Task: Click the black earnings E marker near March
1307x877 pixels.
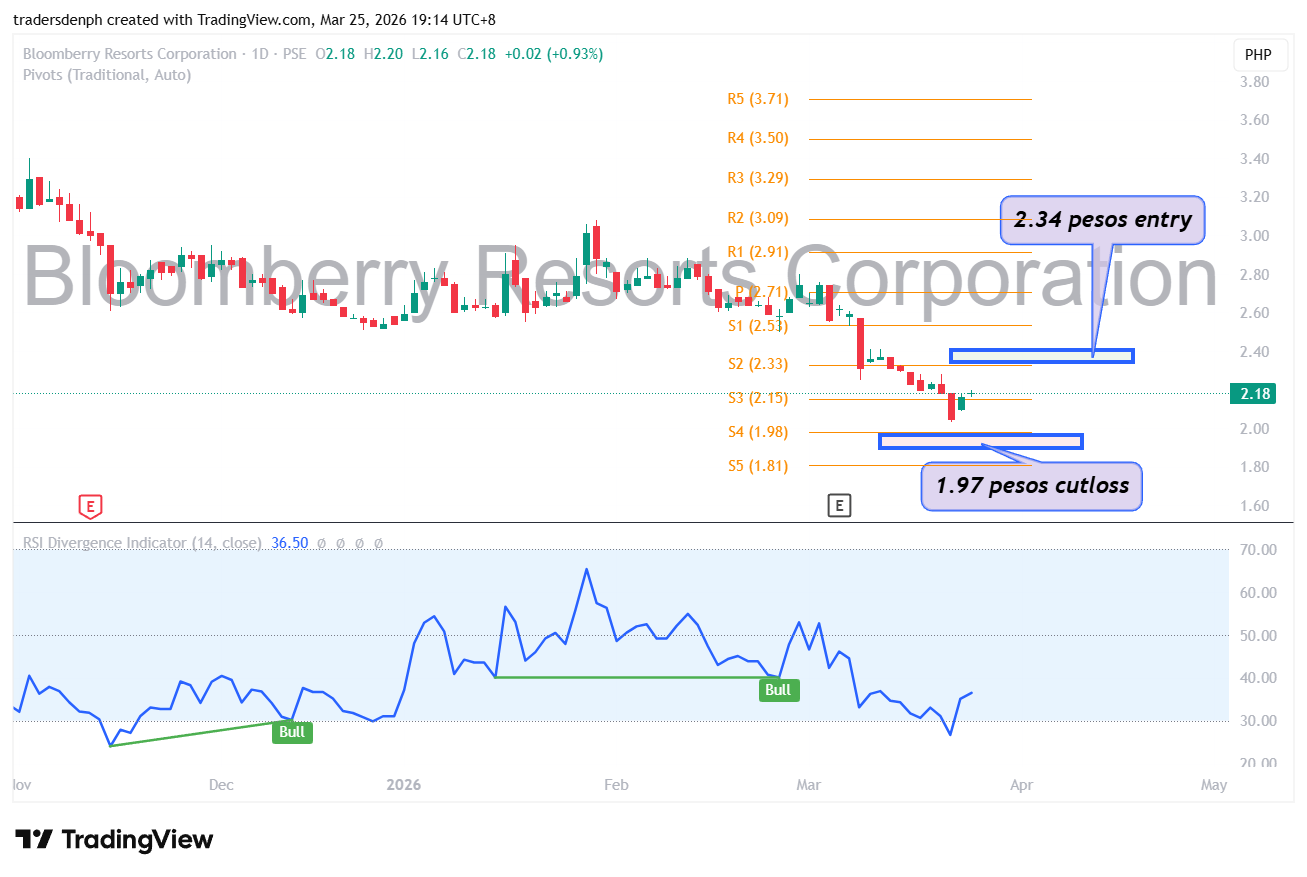Action: pos(839,506)
